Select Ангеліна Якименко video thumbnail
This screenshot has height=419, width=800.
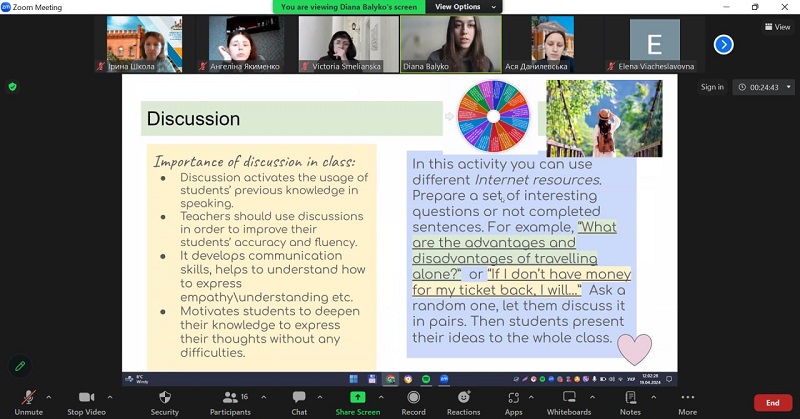(244, 44)
